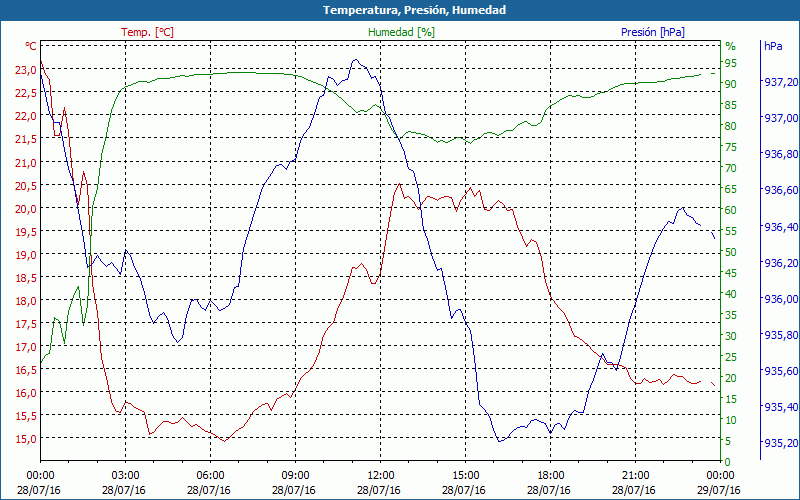This screenshot has width=800, height=500.
Task: Click humidity axis value '90'
Action: pyautogui.click(x=731, y=84)
